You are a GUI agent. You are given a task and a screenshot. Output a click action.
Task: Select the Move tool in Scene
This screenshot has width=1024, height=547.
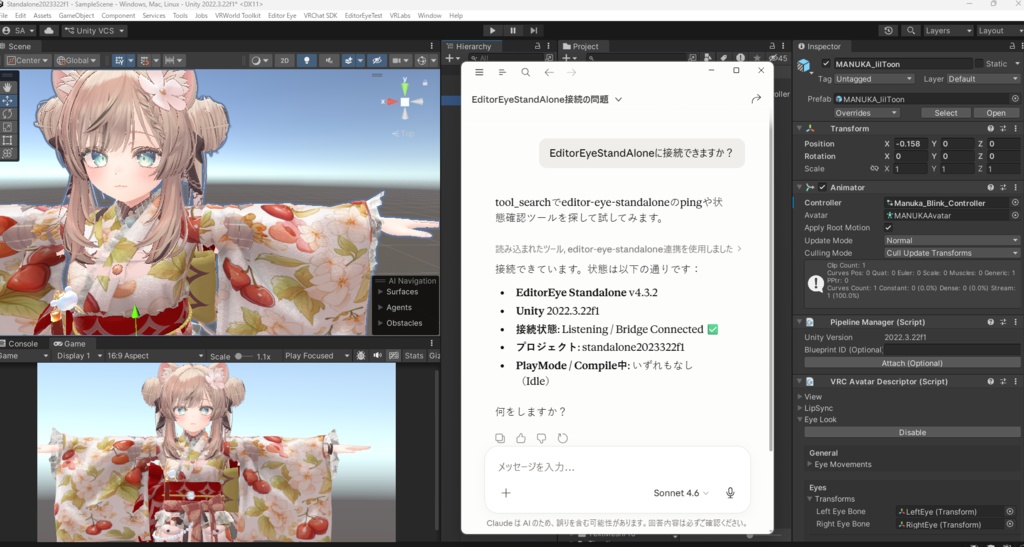(x=8, y=101)
